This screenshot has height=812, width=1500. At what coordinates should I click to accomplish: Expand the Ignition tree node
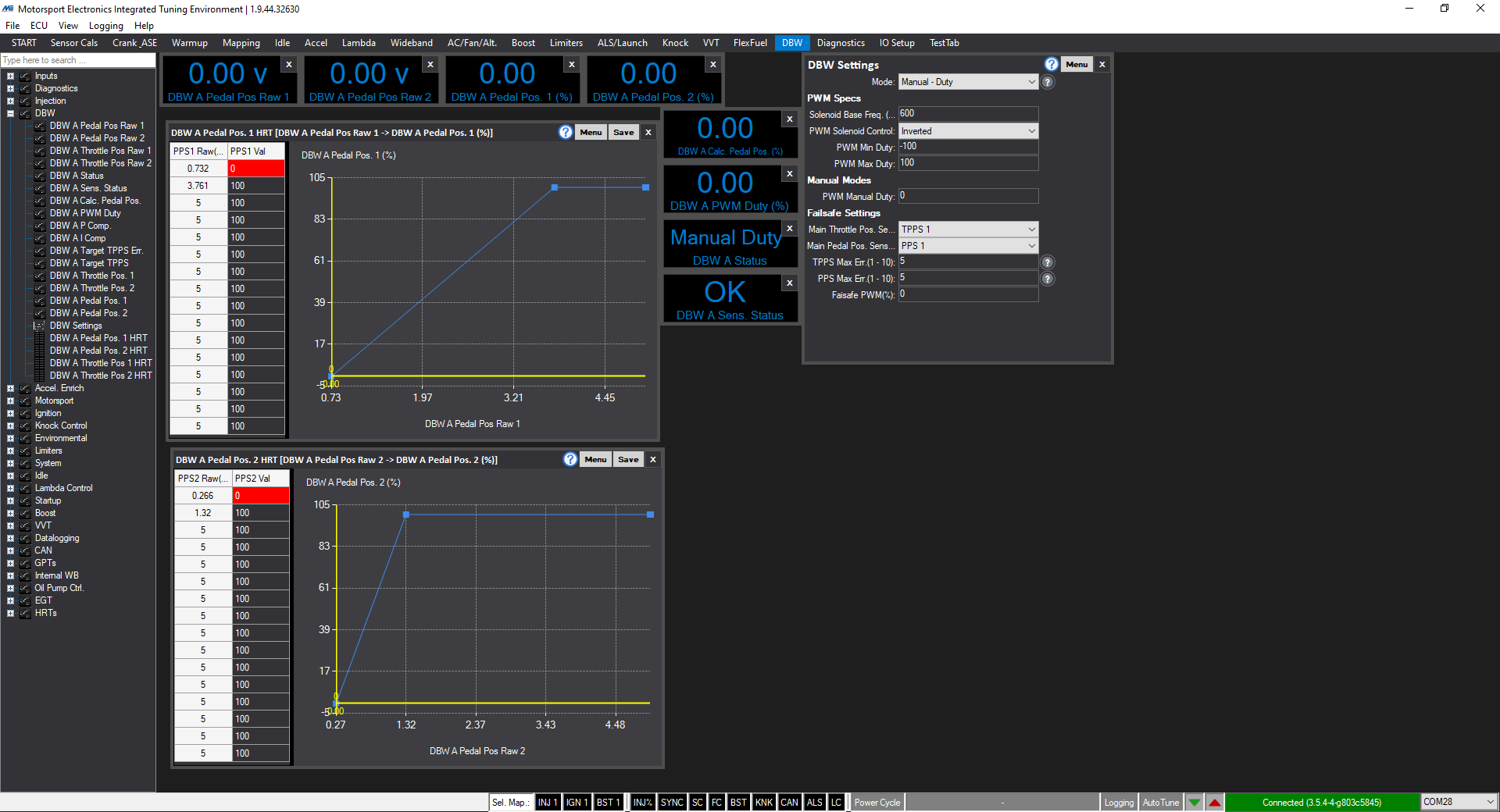pyautogui.click(x=10, y=414)
